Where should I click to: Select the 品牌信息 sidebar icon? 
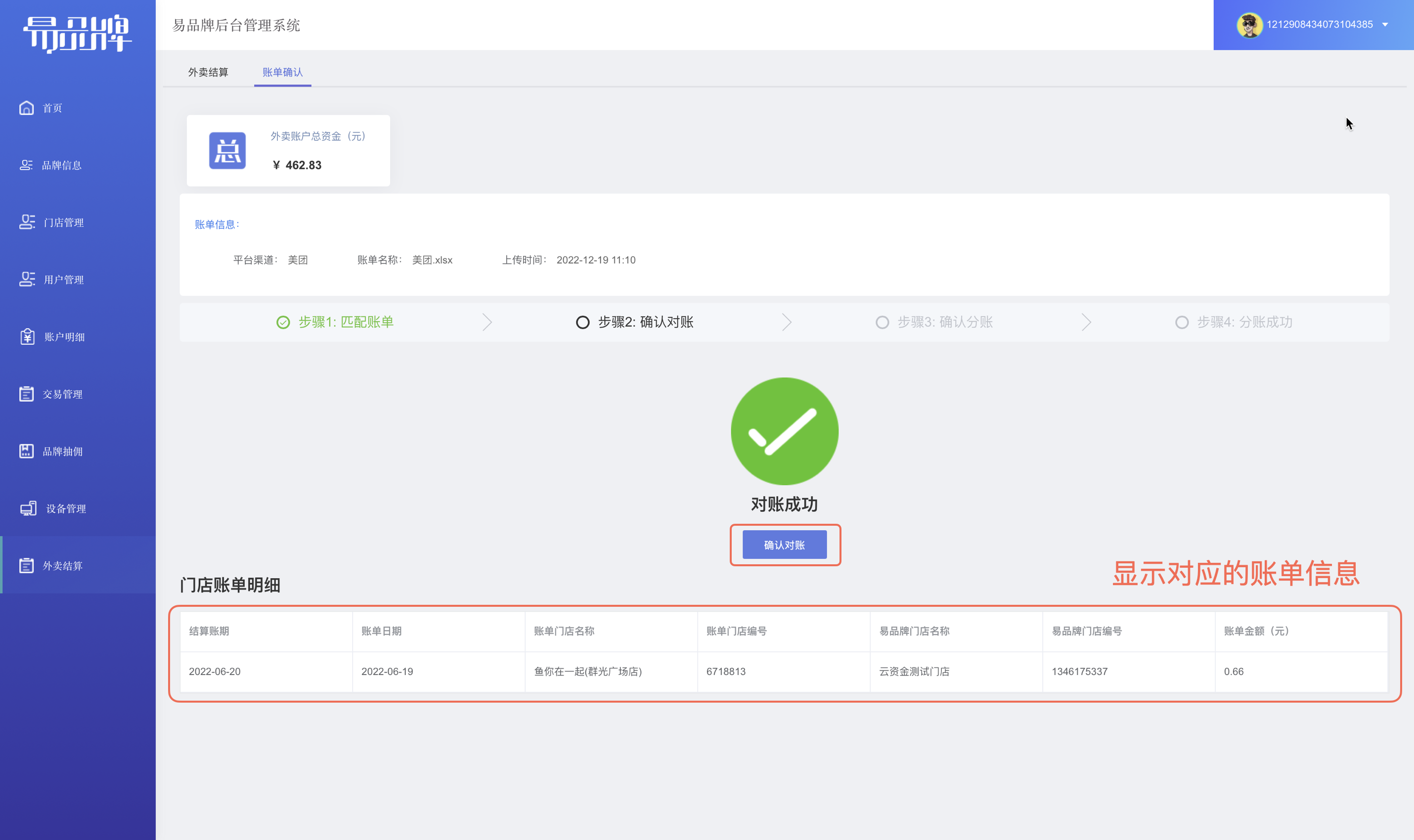click(26, 165)
